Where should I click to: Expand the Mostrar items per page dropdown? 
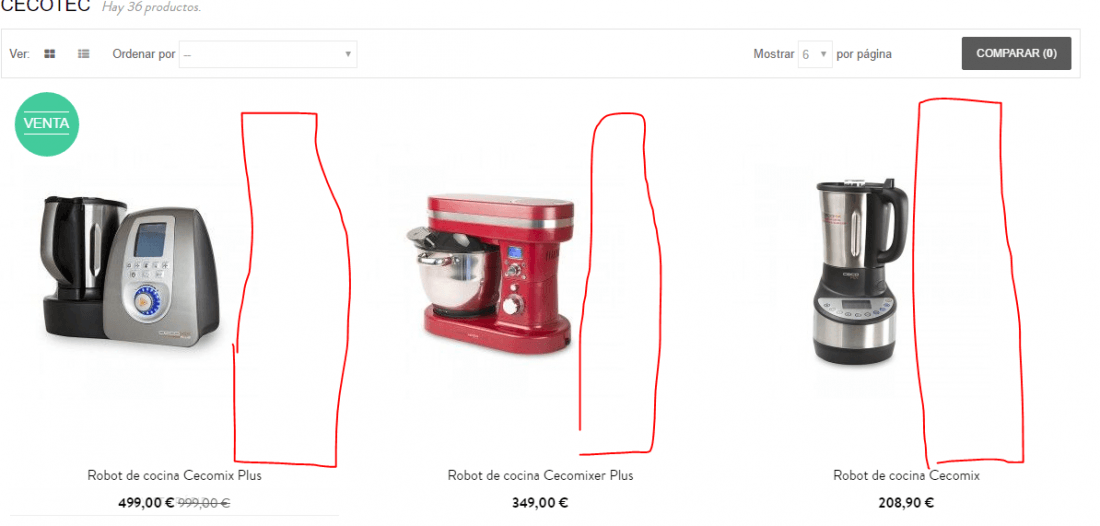point(815,54)
